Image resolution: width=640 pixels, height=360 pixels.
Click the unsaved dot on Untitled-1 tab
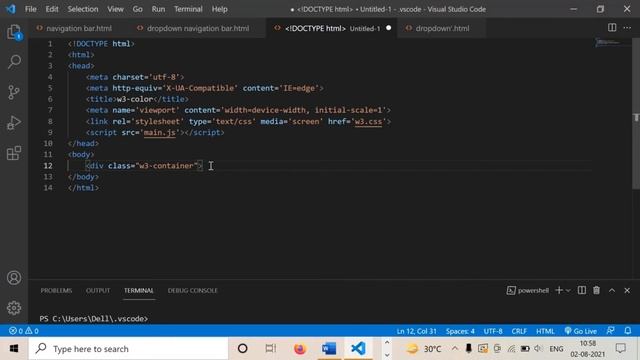pos(389,28)
